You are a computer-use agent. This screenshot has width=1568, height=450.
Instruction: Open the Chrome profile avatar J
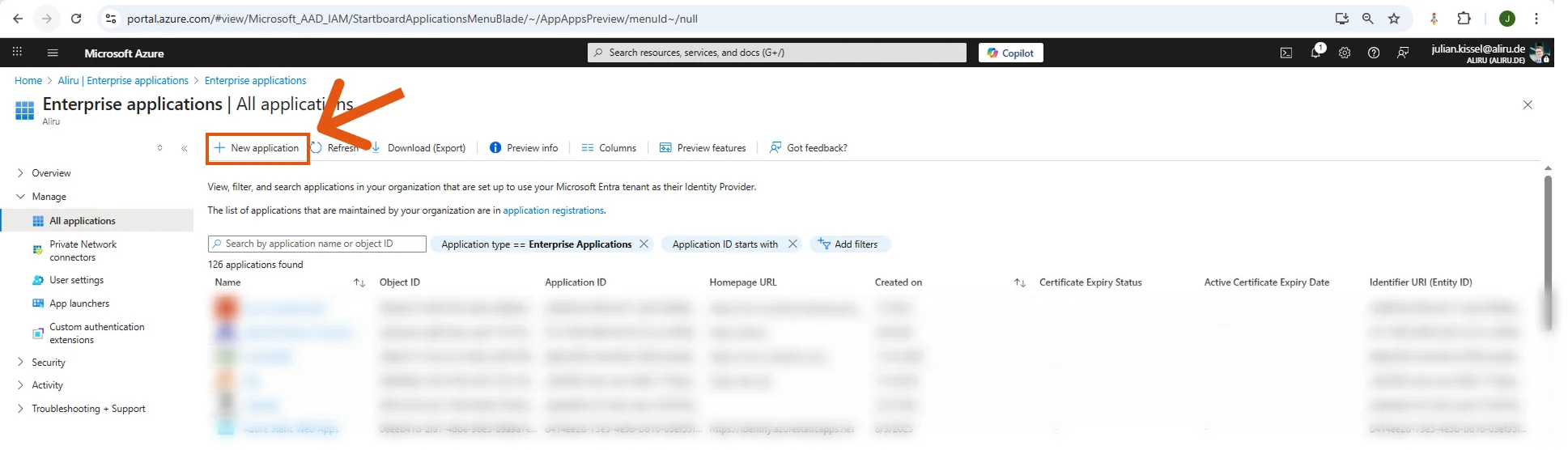tap(1506, 19)
